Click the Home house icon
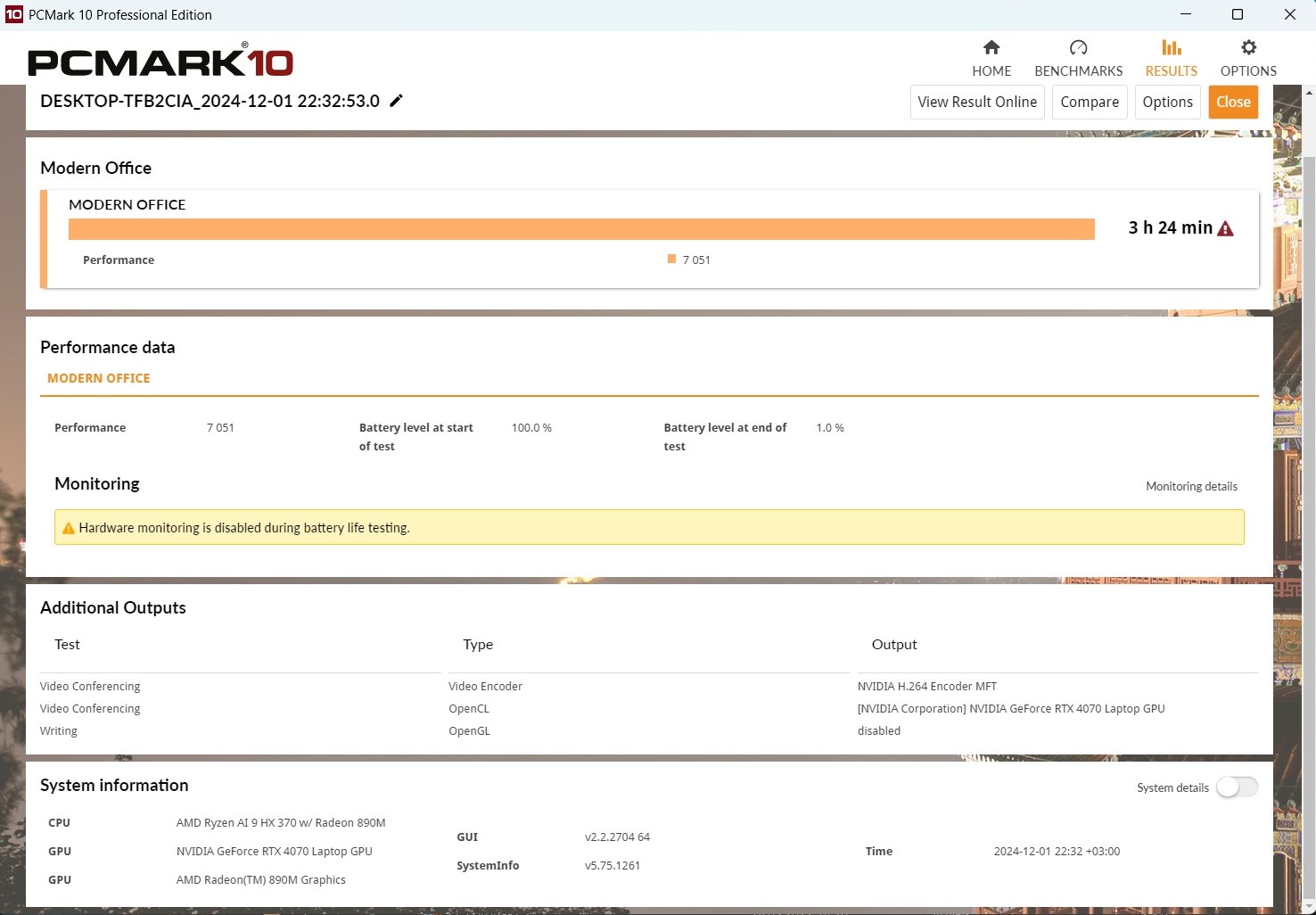This screenshot has width=1316, height=915. point(991,47)
